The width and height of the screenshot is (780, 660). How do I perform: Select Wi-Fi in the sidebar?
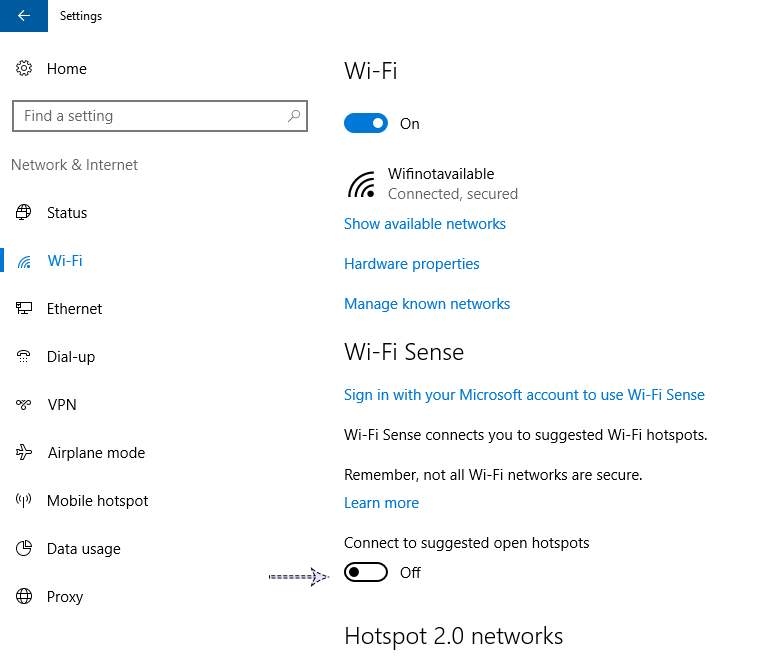pyautogui.click(x=65, y=261)
